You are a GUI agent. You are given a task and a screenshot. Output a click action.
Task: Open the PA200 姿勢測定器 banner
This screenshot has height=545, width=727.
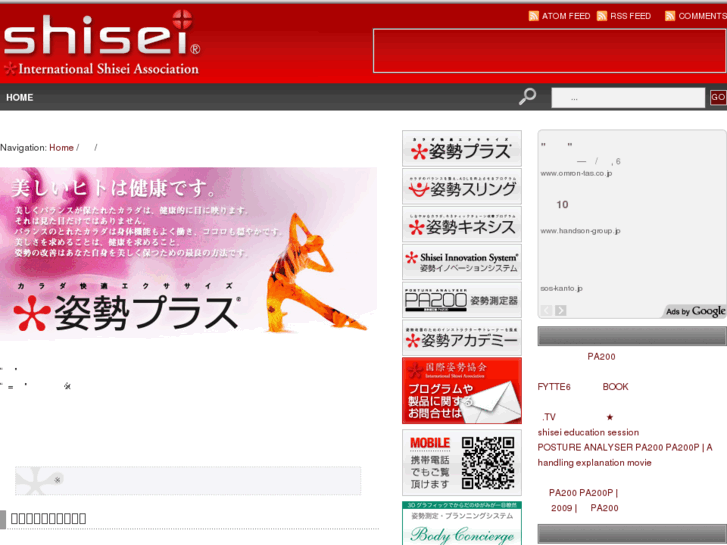coord(462,300)
